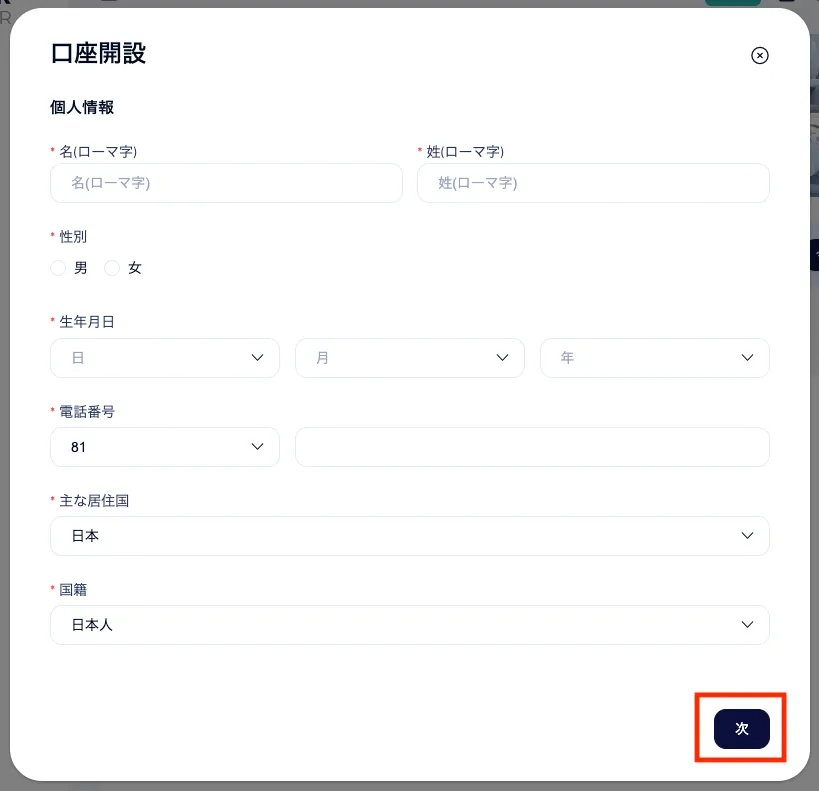Viewport: 819px width, 791px height.
Task: Close the 口座開設 dialog with X icon
Action: [759, 55]
